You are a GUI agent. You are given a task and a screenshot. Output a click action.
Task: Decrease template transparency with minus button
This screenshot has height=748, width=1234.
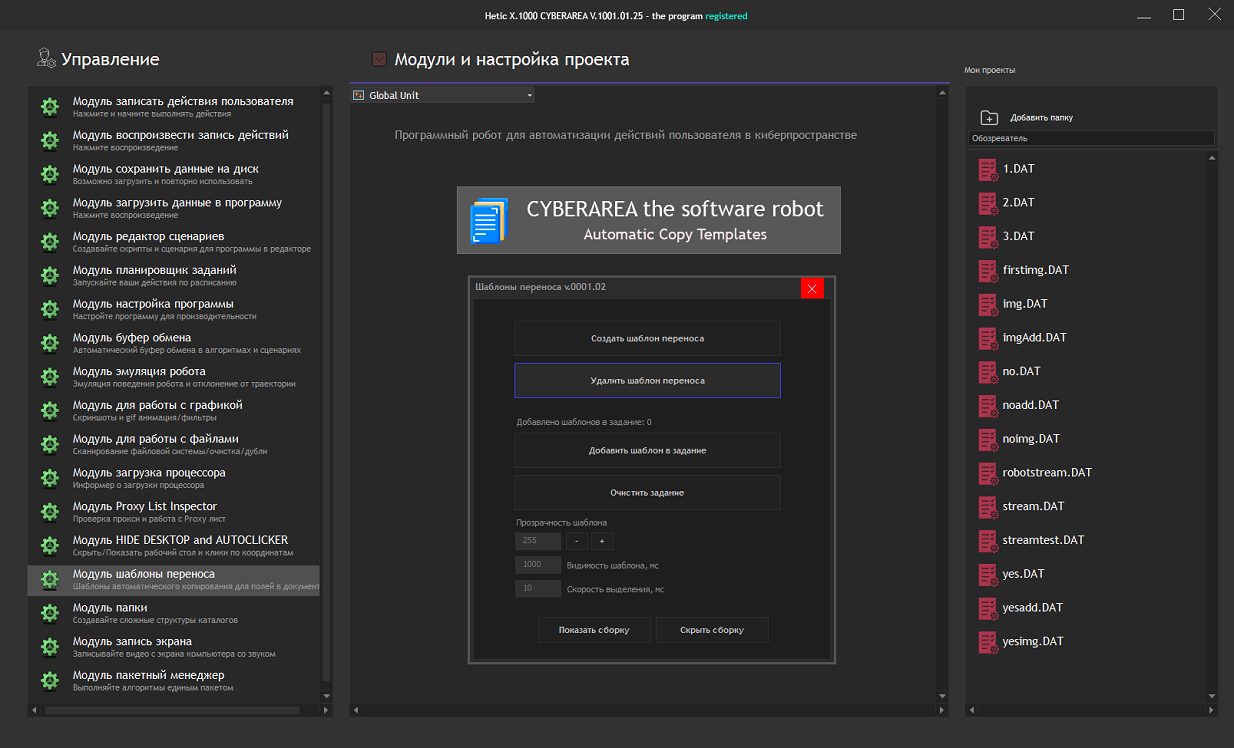577,541
